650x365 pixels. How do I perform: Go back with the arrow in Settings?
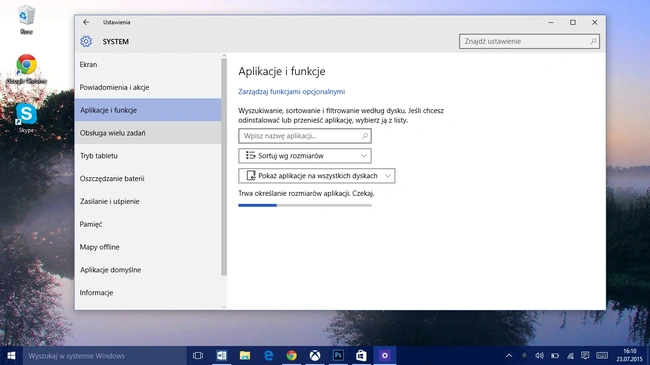(86, 22)
